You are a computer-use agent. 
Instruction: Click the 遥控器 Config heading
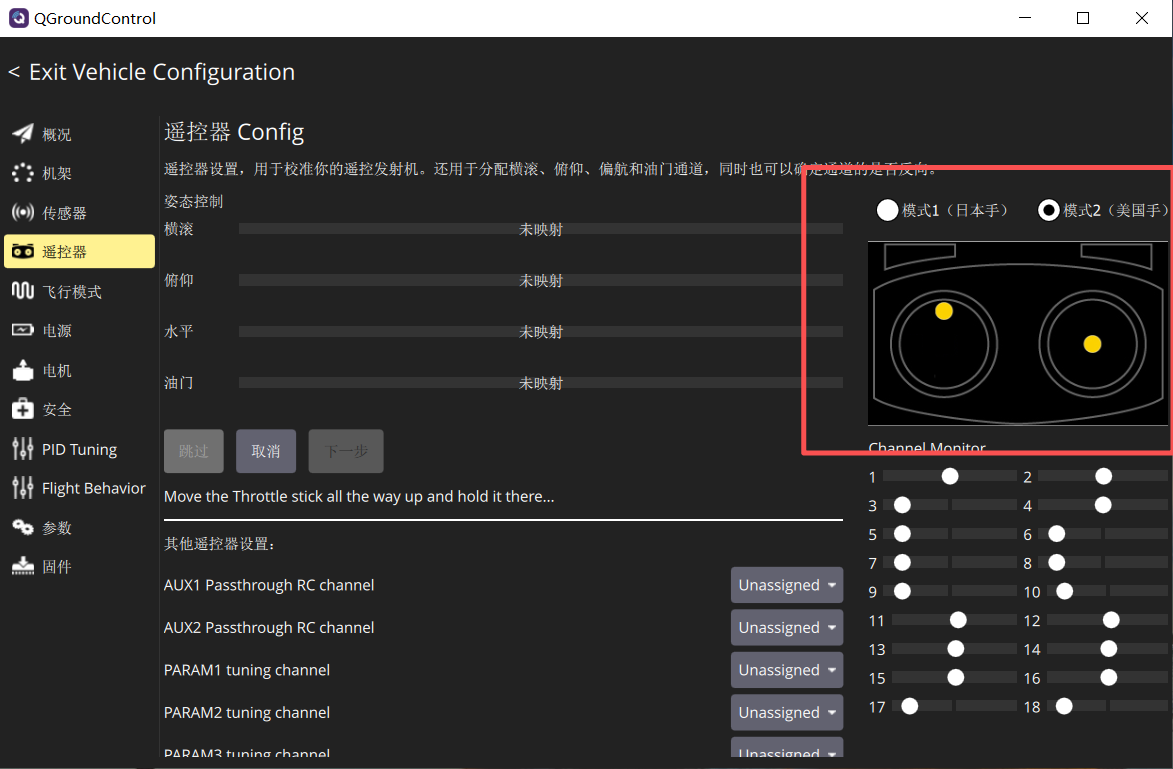[234, 132]
